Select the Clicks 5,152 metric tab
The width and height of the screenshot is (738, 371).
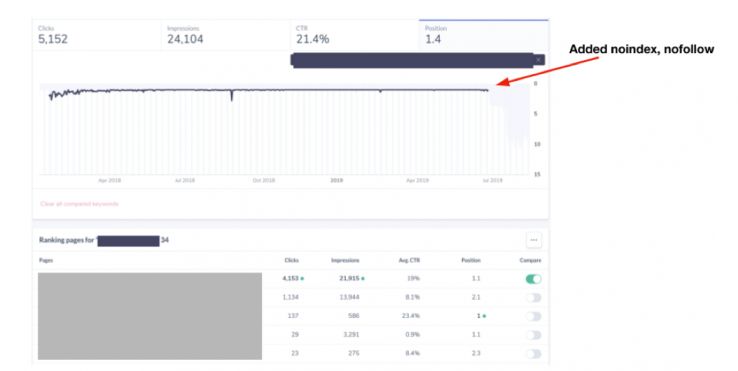[96, 35]
